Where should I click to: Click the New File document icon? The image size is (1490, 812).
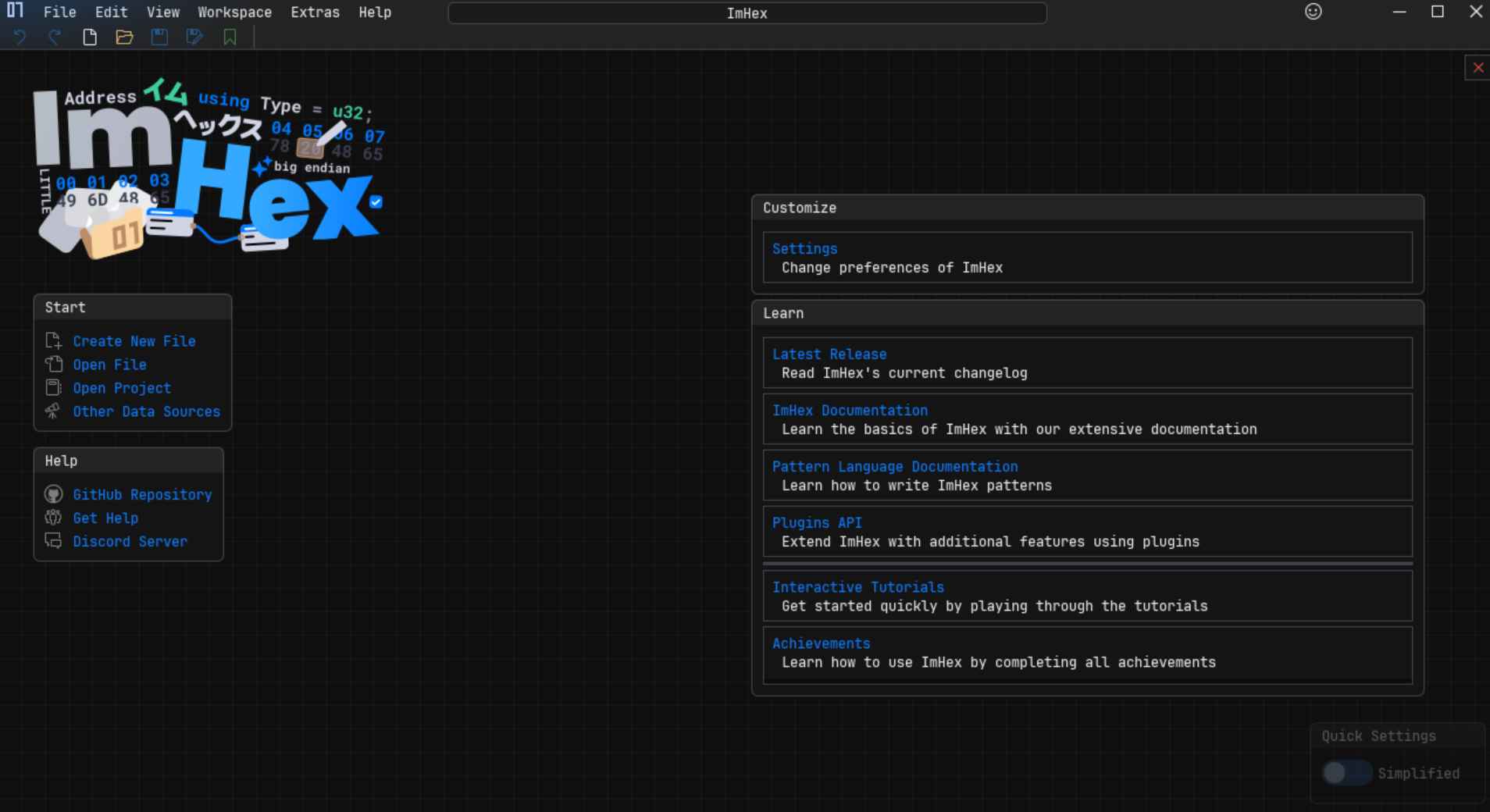click(89, 37)
